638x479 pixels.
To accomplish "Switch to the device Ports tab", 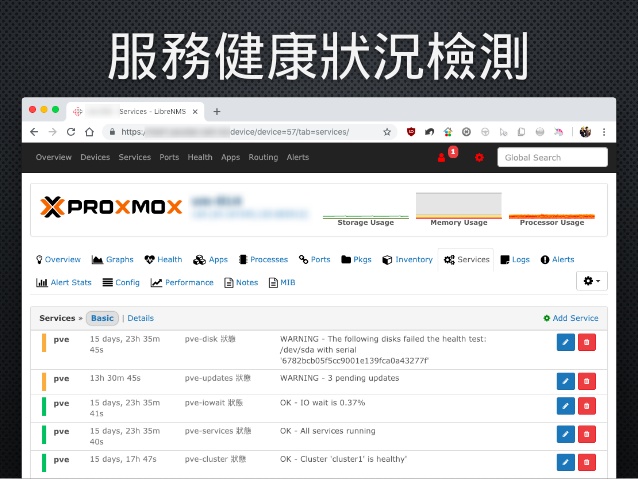I will pyautogui.click(x=315, y=260).
